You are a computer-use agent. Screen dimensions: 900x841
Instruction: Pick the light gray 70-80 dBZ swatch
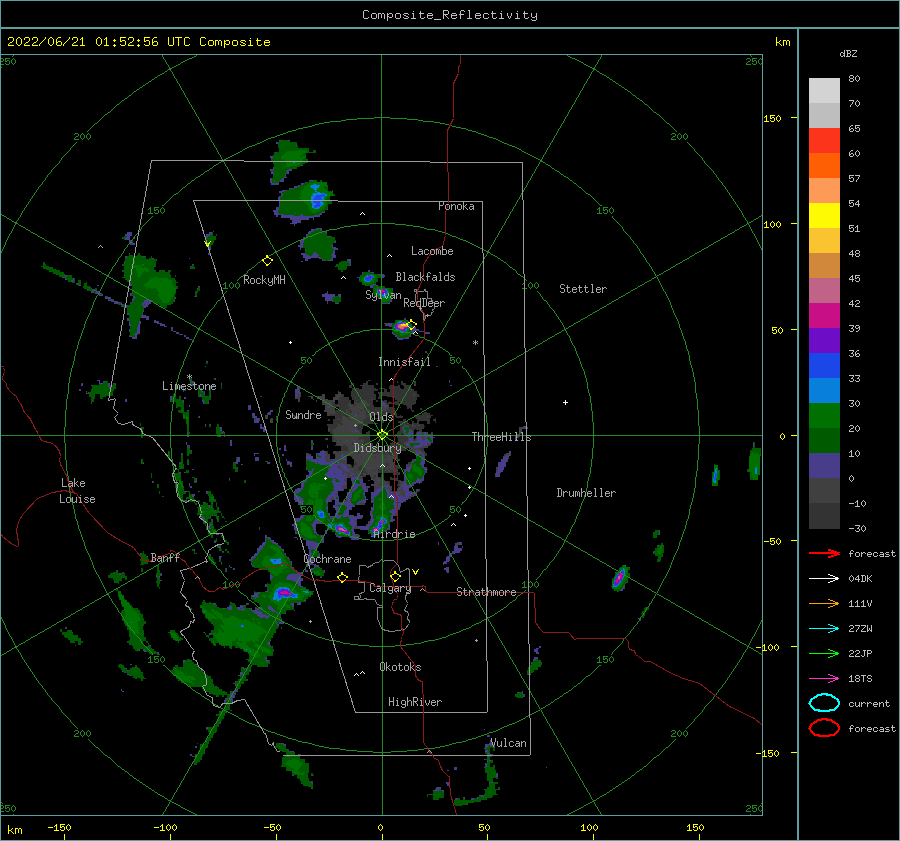tap(824, 91)
